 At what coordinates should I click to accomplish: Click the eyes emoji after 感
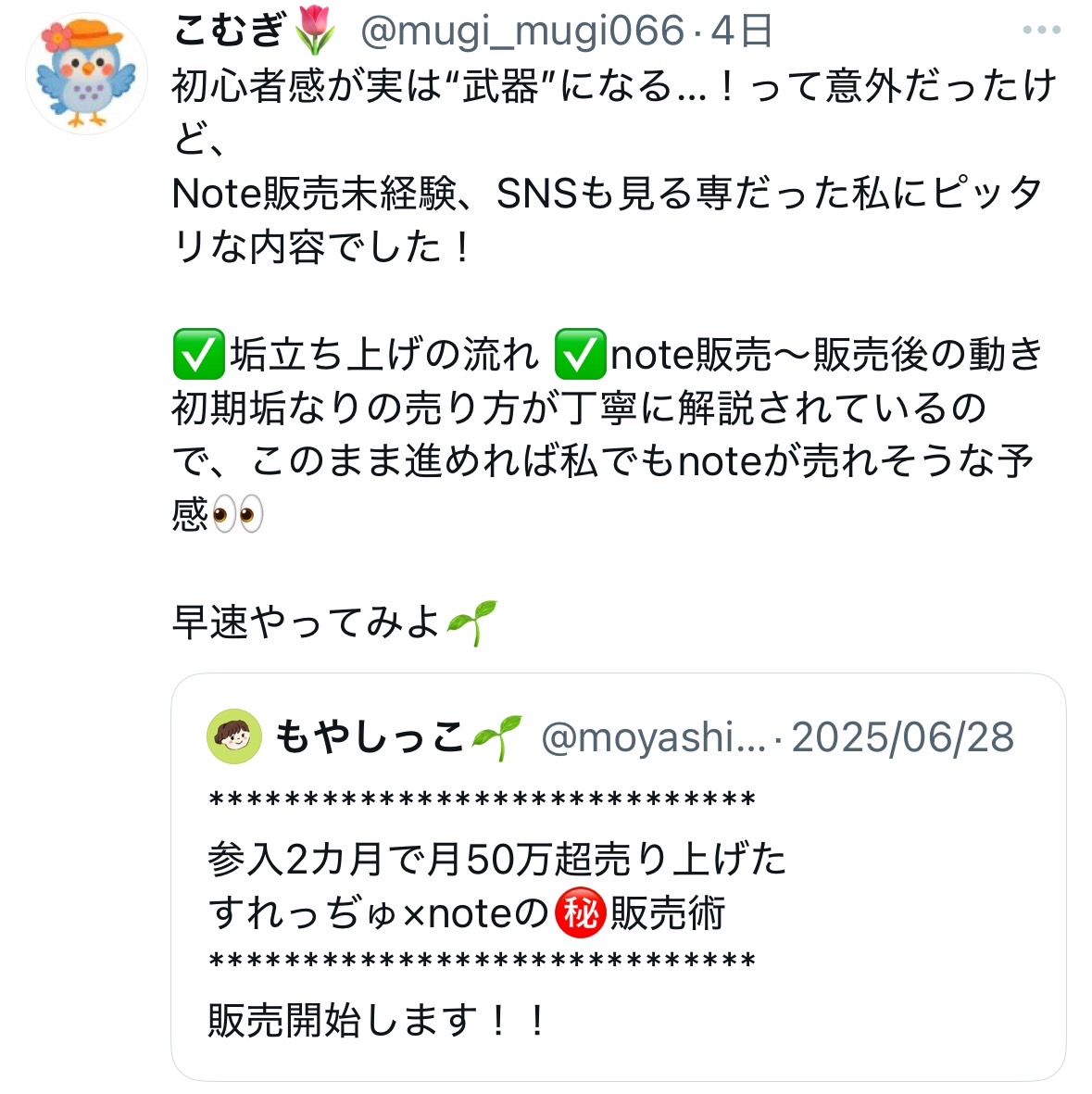237,514
